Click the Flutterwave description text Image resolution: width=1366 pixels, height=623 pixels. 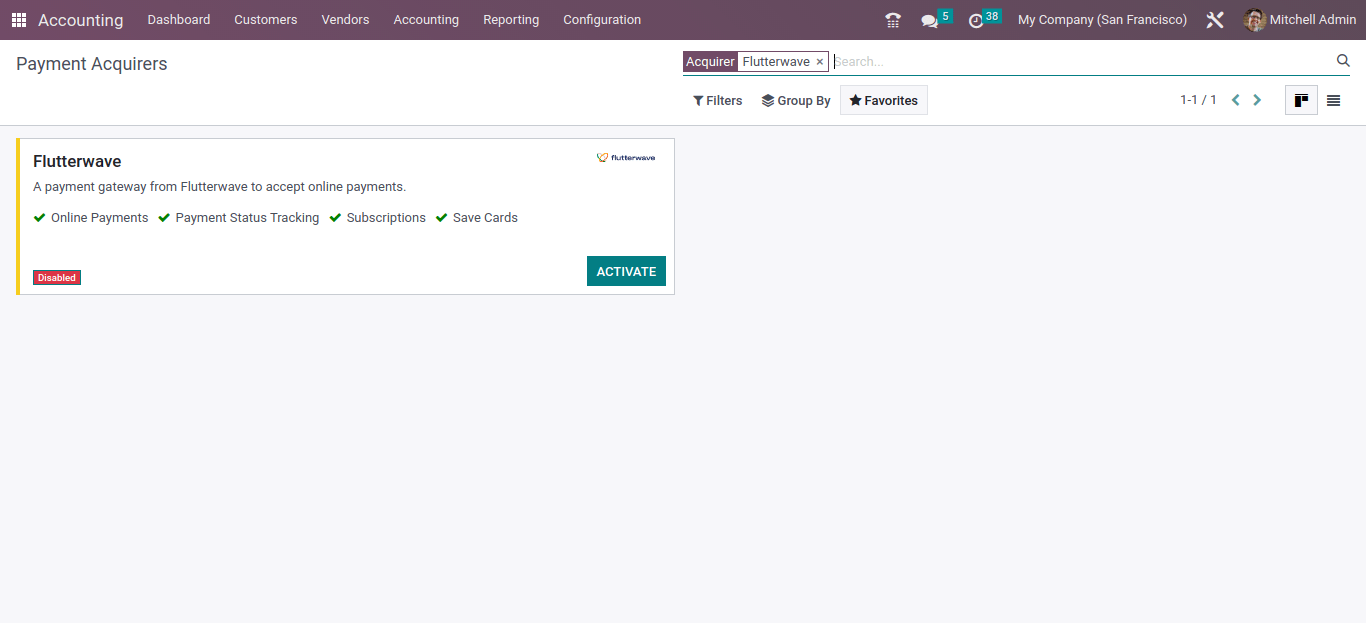pyautogui.click(x=219, y=187)
